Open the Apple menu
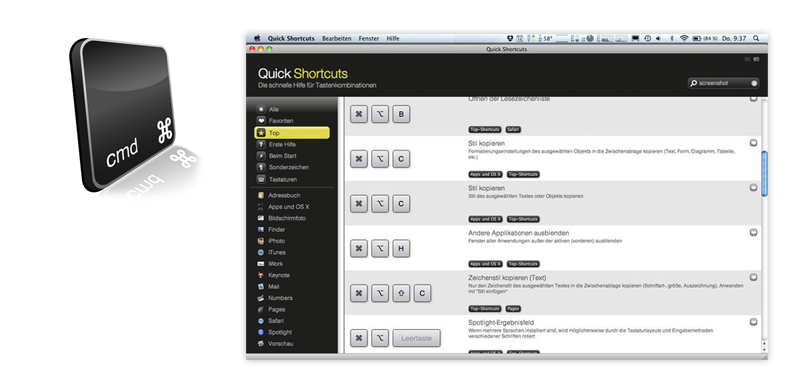The image size is (800, 390). pyautogui.click(x=257, y=38)
